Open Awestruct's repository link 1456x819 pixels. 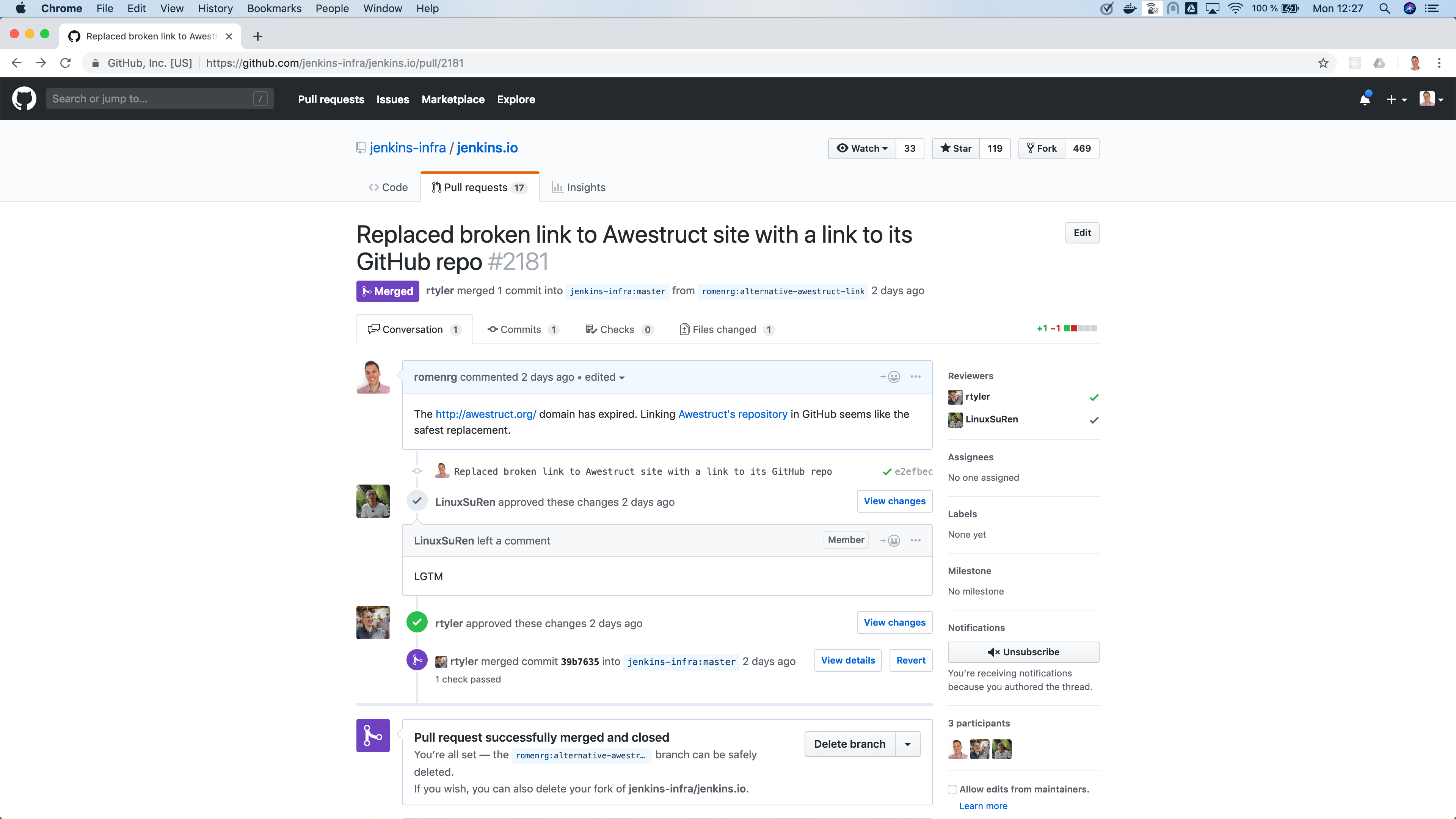coord(733,414)
